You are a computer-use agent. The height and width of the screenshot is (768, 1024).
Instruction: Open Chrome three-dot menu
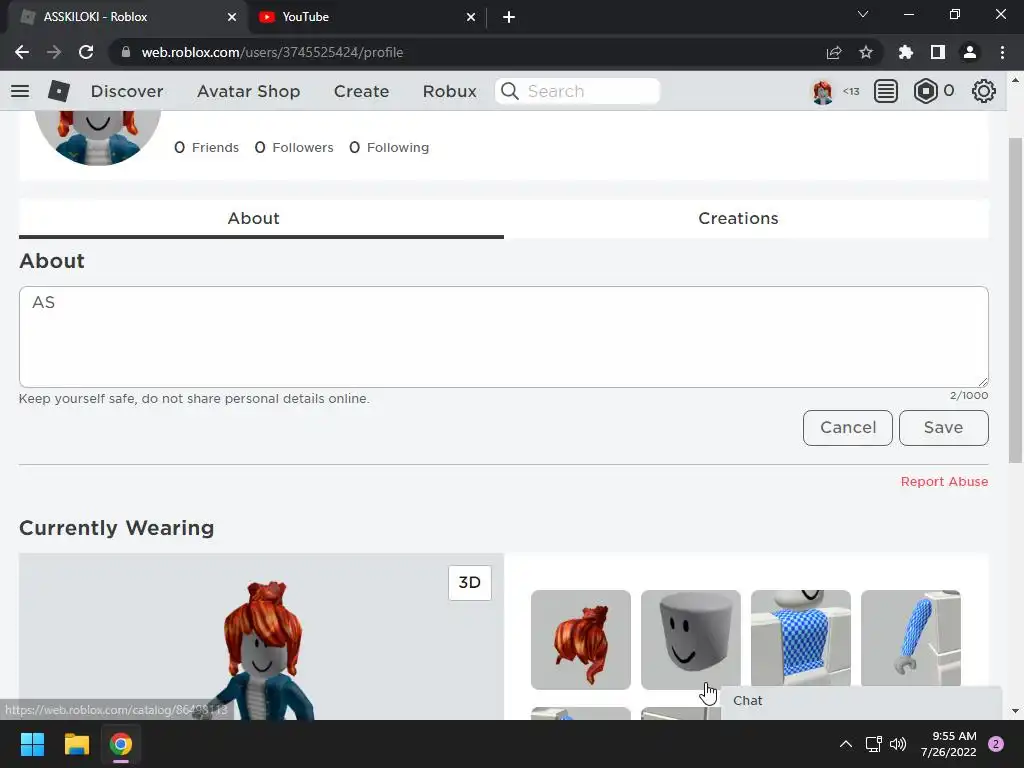[1002, 52]
